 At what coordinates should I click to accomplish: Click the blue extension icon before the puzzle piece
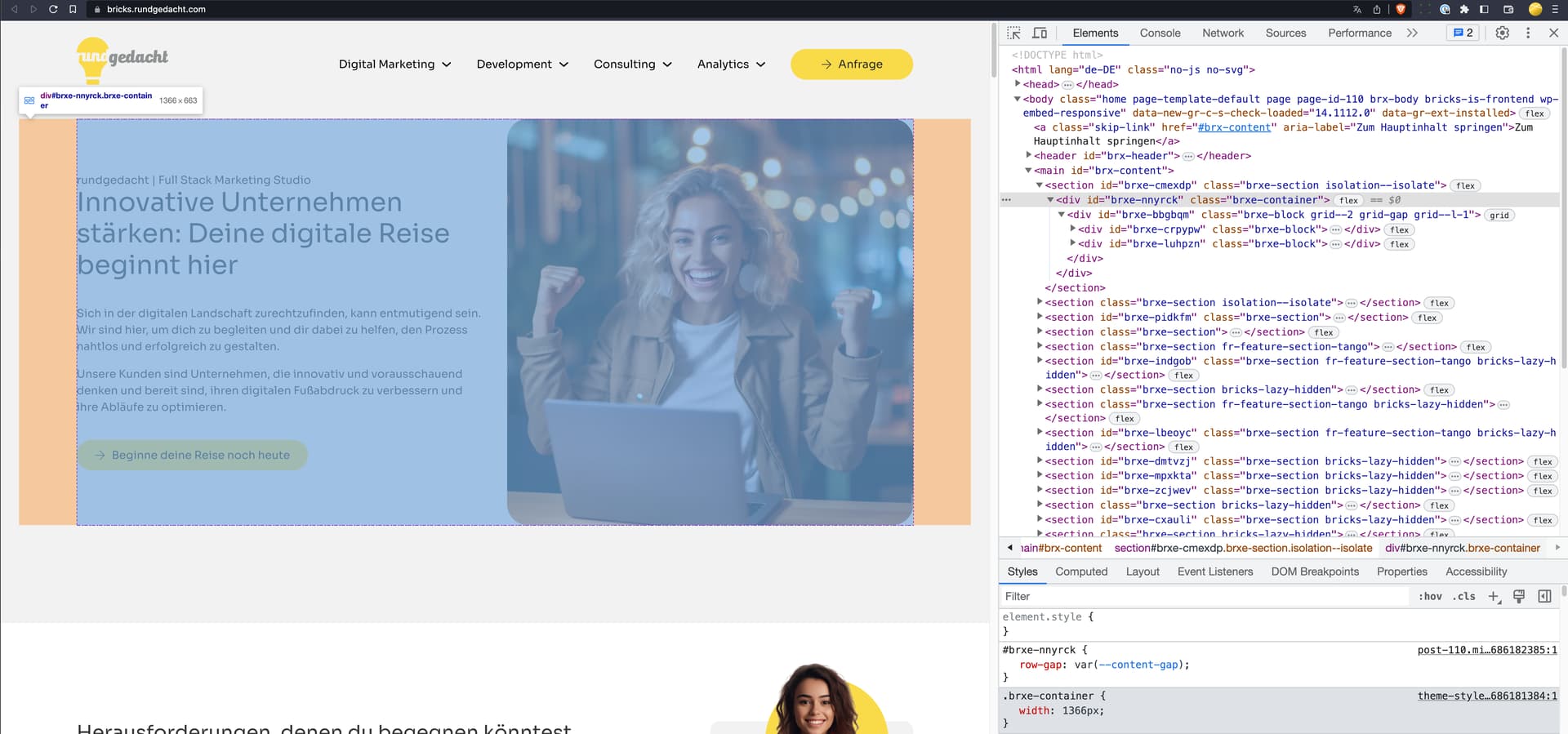1445,10
